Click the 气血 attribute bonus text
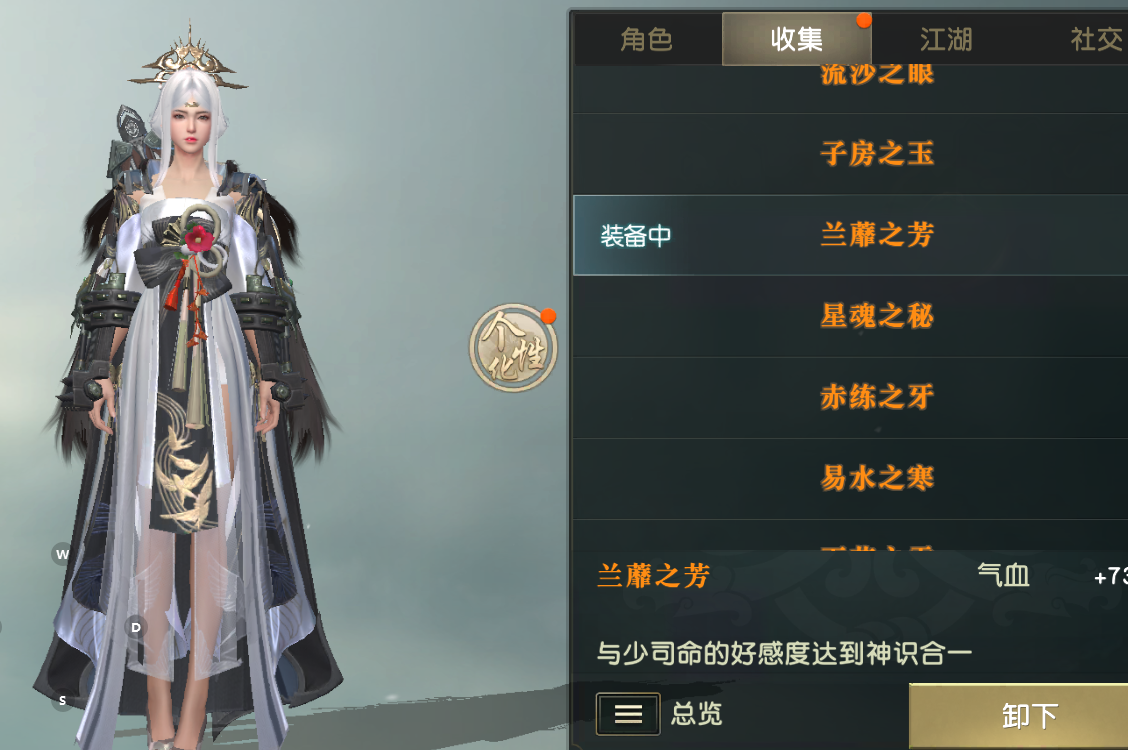 [x=1004, y=575]
